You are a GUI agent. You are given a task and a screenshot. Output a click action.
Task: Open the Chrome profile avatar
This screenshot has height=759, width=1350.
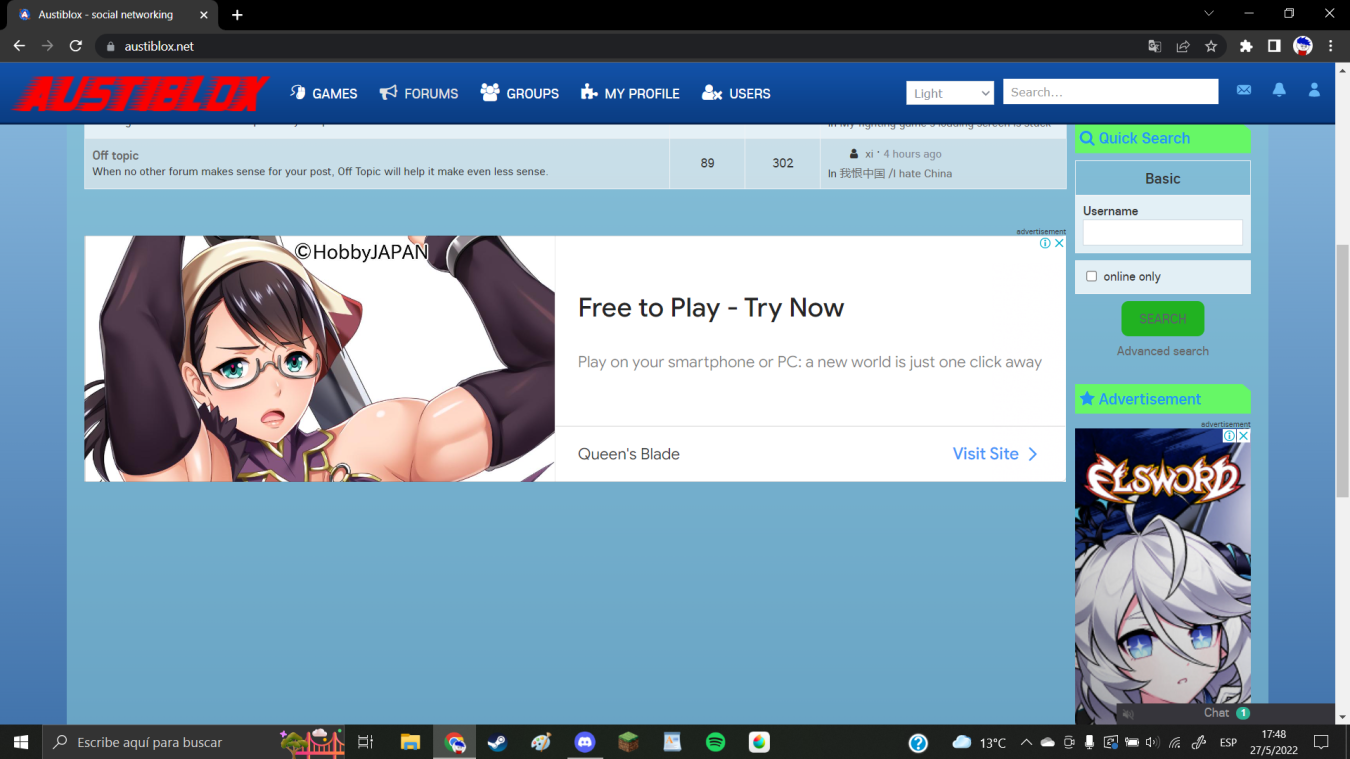[x=1303, y=46]
